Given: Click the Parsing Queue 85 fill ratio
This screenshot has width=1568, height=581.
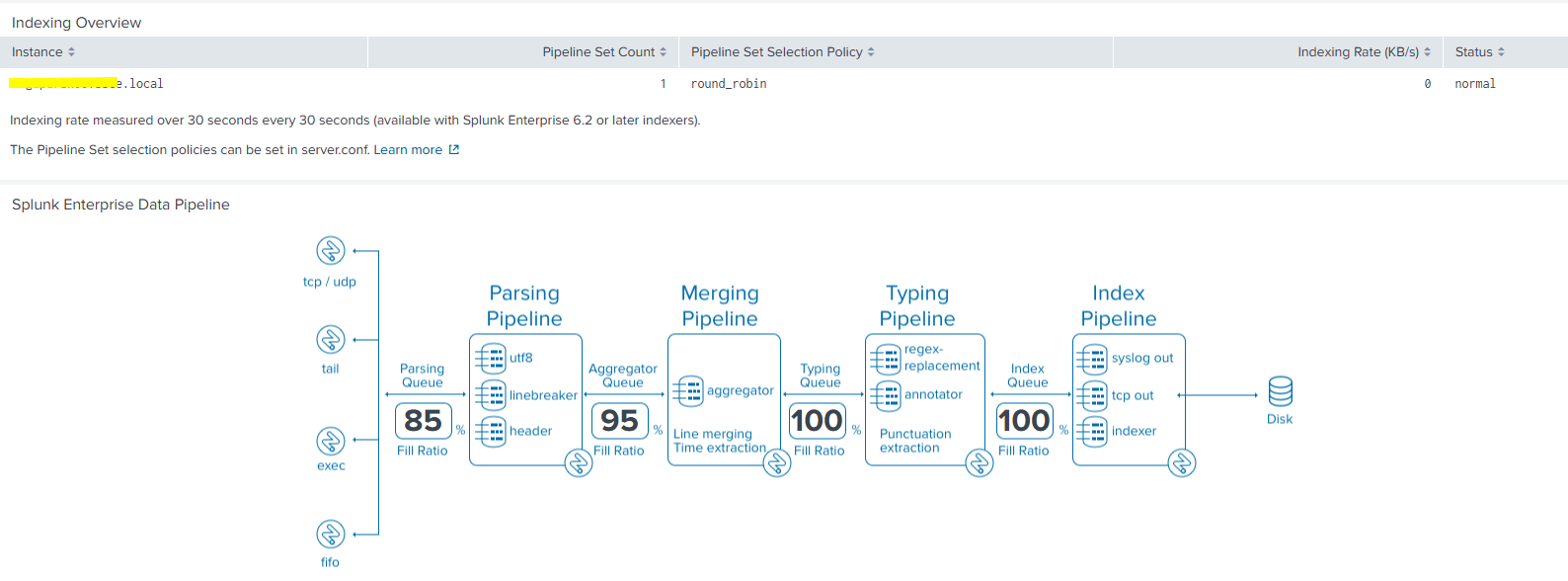Looking at the screenshot, I should [x=424, y=421].
